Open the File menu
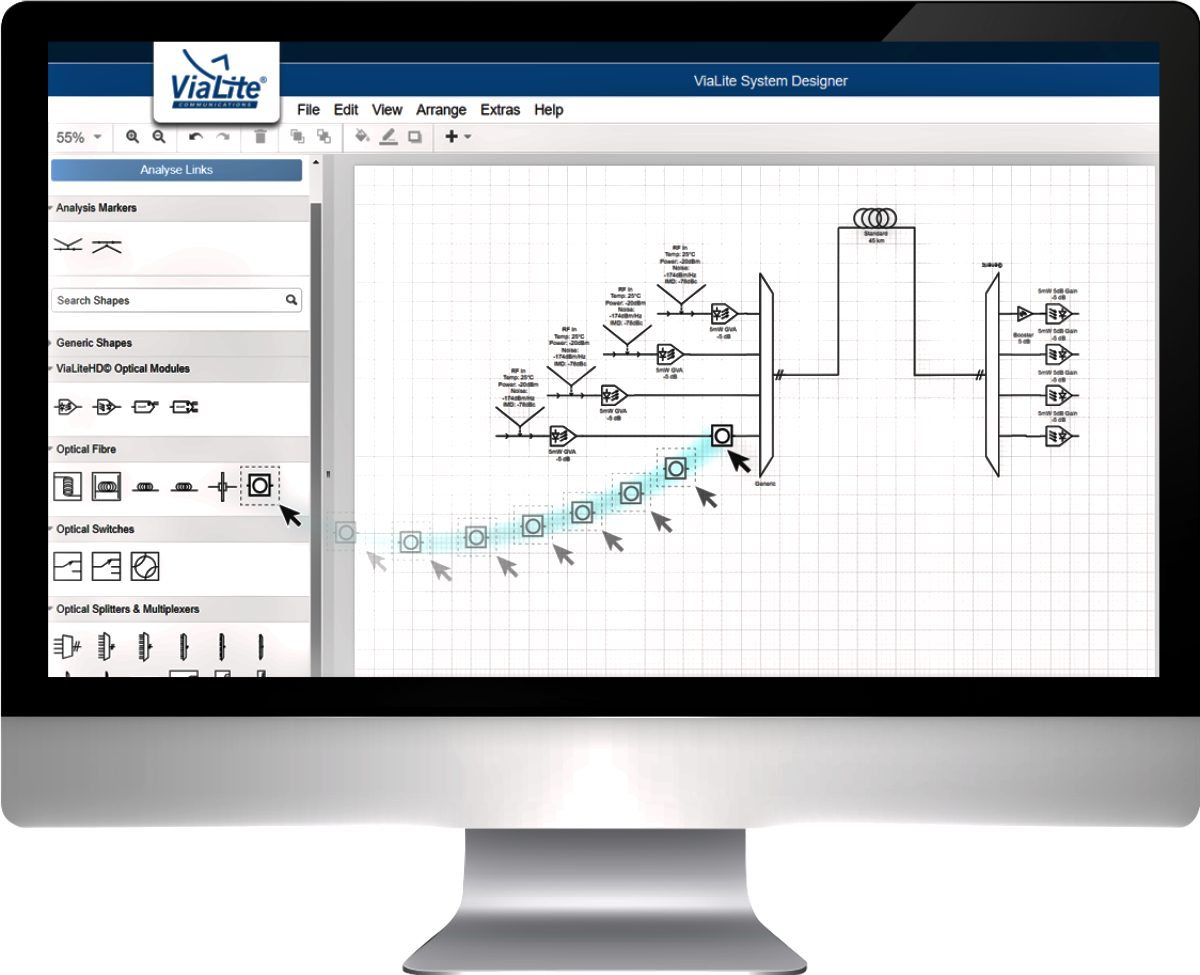 (x=308, y=110)
